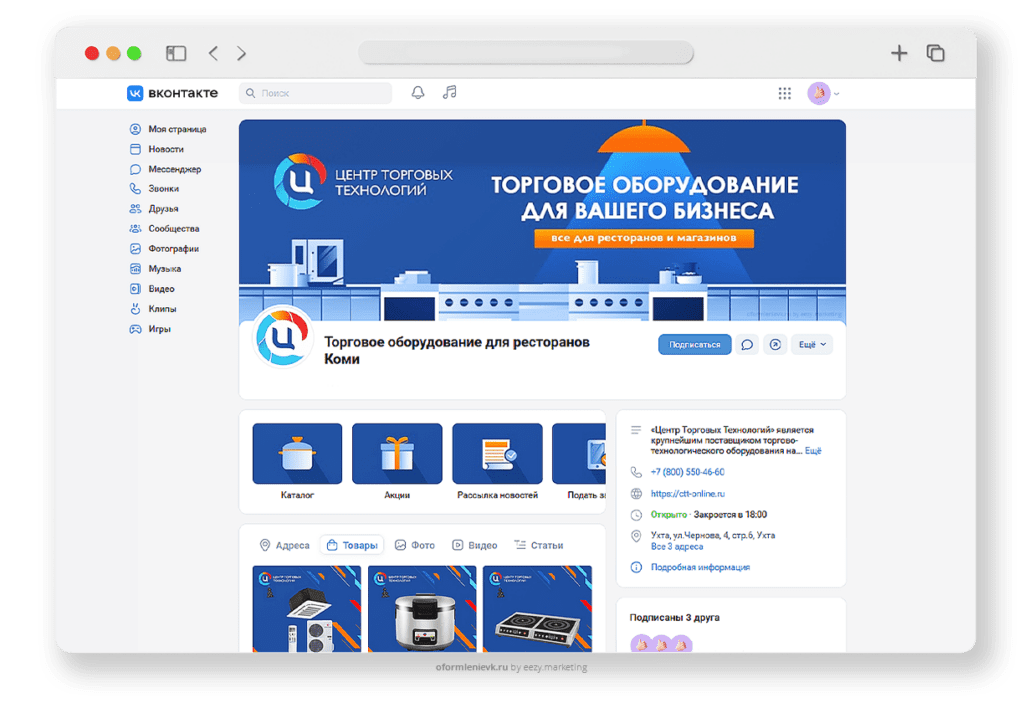Expand the profile menu arrow
Viewport: 1024px width, 708px height.
[x=837, y=94]
